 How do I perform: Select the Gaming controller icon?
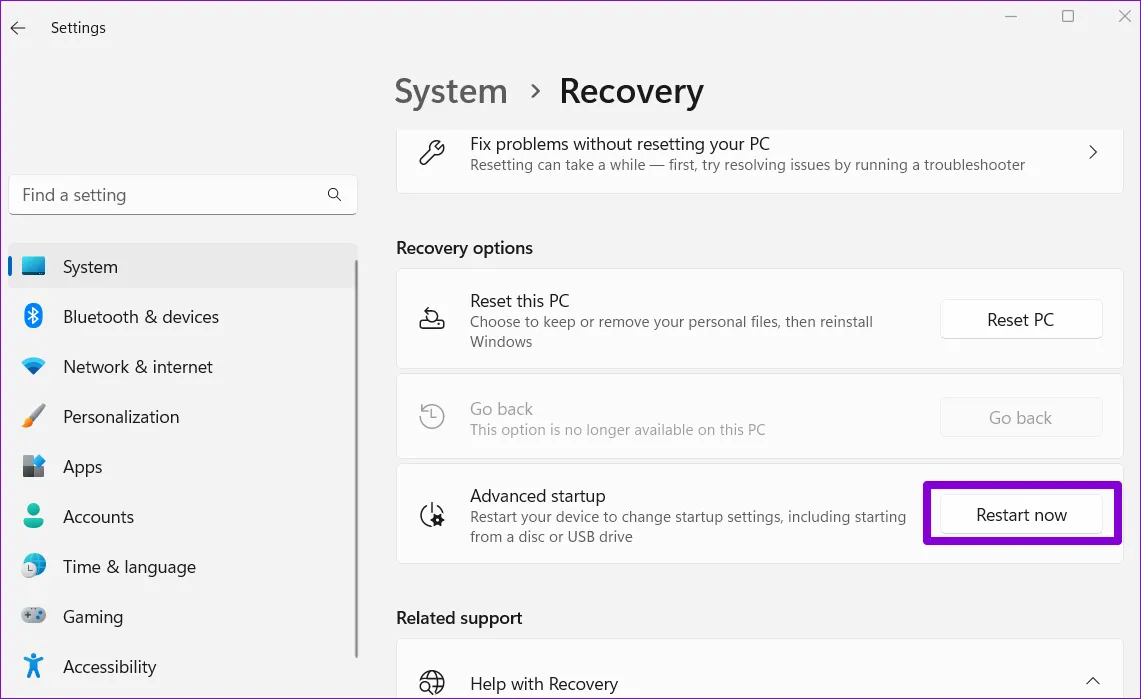point(33,617)
